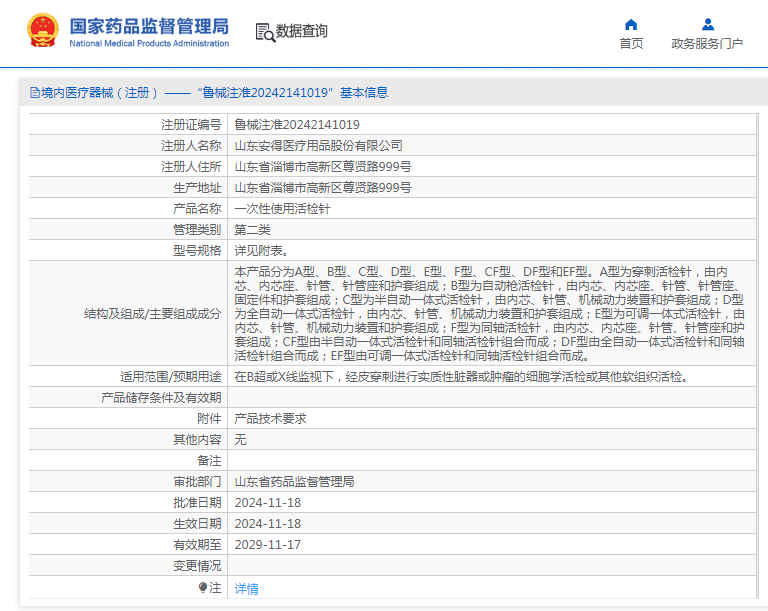The height and width of the screenshot is (611, 768).
Task: Click the 型号规格 value 详见附表
Action: click(x=261, y=251)
